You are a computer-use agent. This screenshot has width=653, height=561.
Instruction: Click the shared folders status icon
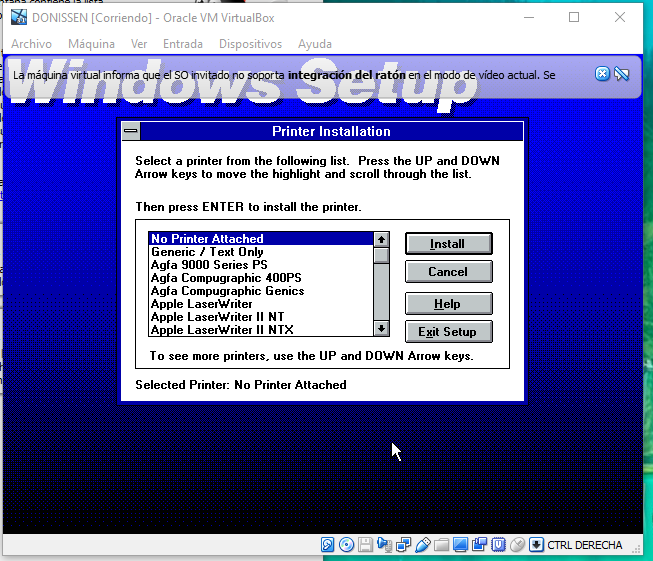(441, 545)
